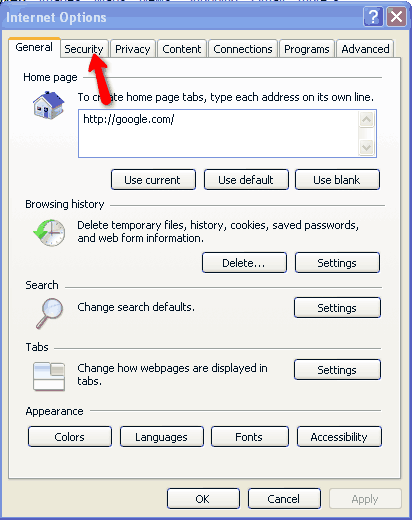Open the Colors appearance settings

tap(70, 437)
